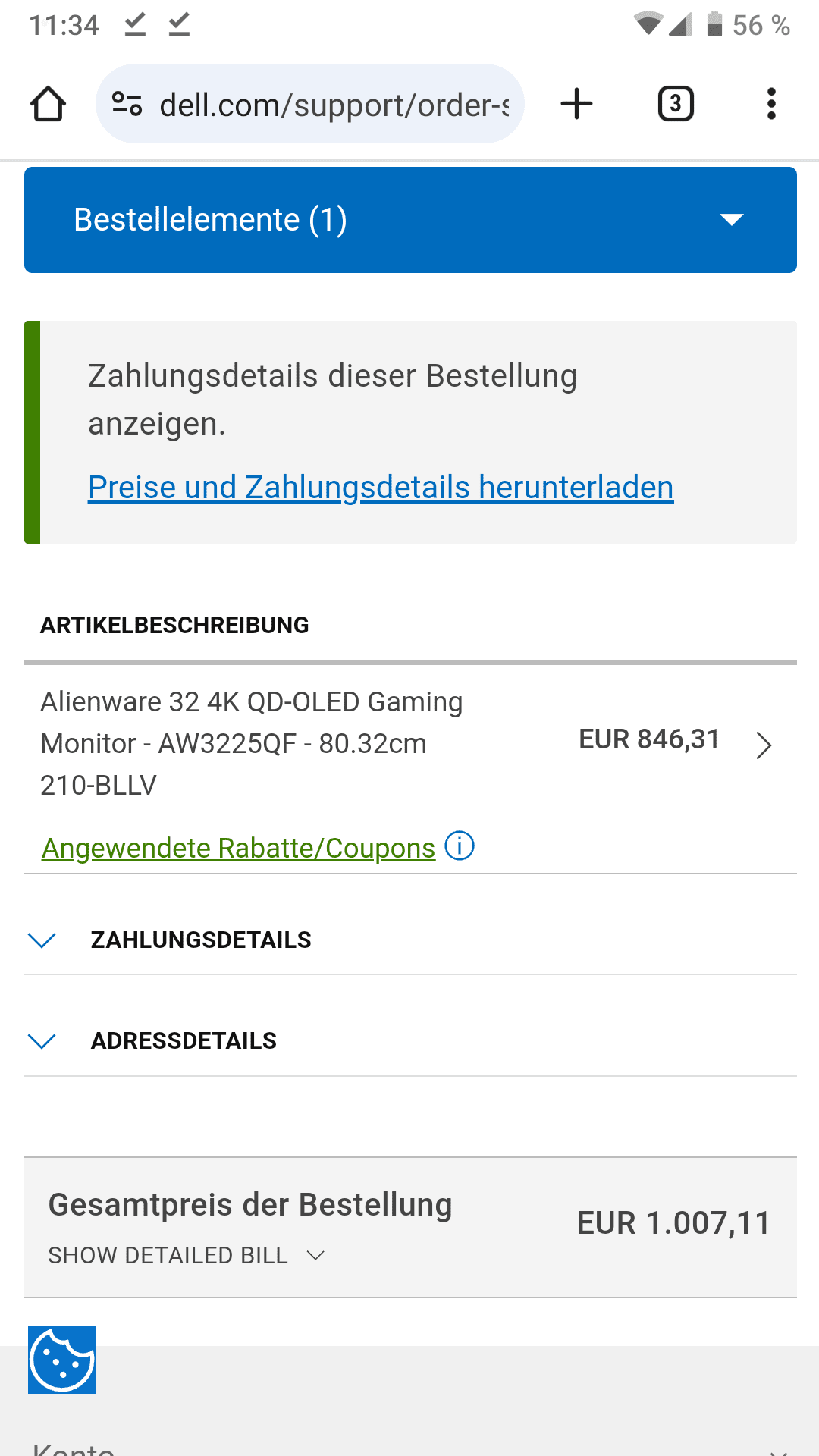The height and width of the screenshot is (1456, 819).
Task: Download Preise und Zahlungsdetails
Action: click(381, 488)
